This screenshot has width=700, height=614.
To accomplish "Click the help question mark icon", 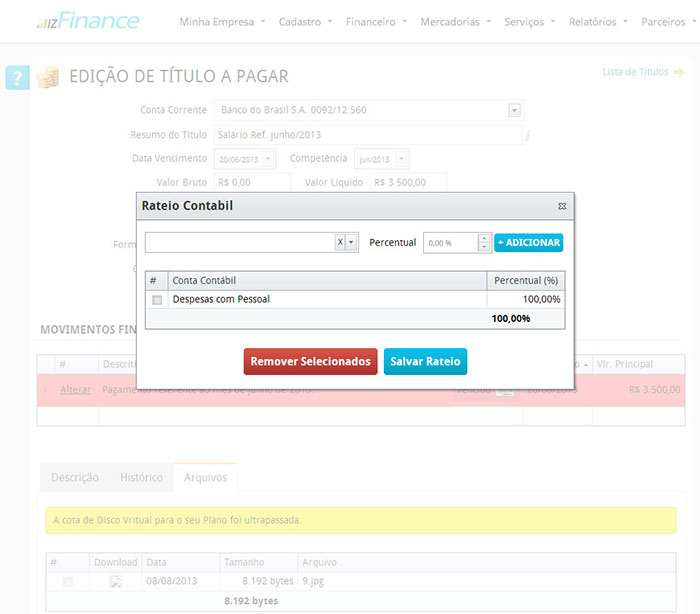I will point(17,77).
